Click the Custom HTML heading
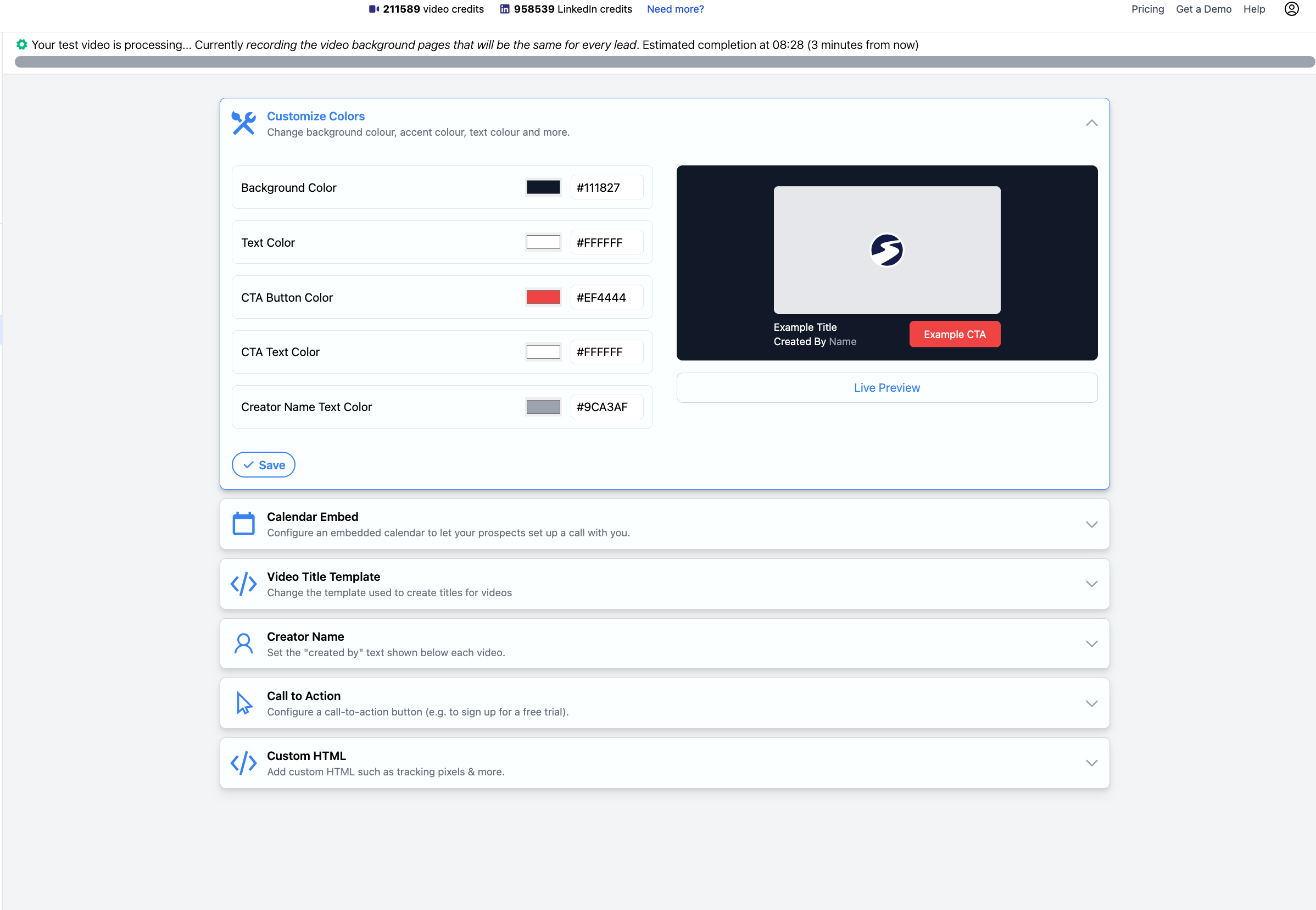The height and width of the screenshot is (910, 1316). point(306,756)
